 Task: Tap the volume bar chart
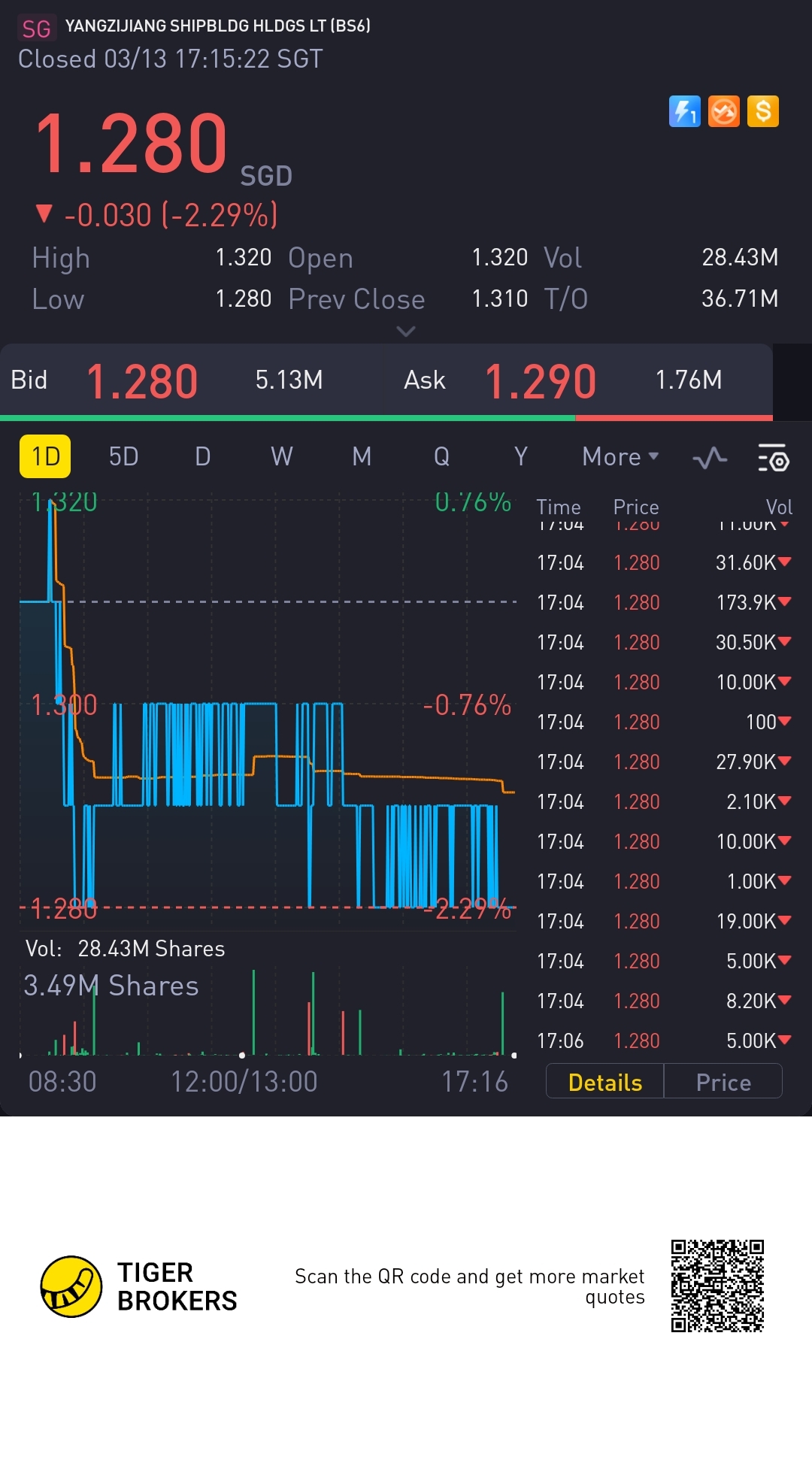[x=268, y=1013]
